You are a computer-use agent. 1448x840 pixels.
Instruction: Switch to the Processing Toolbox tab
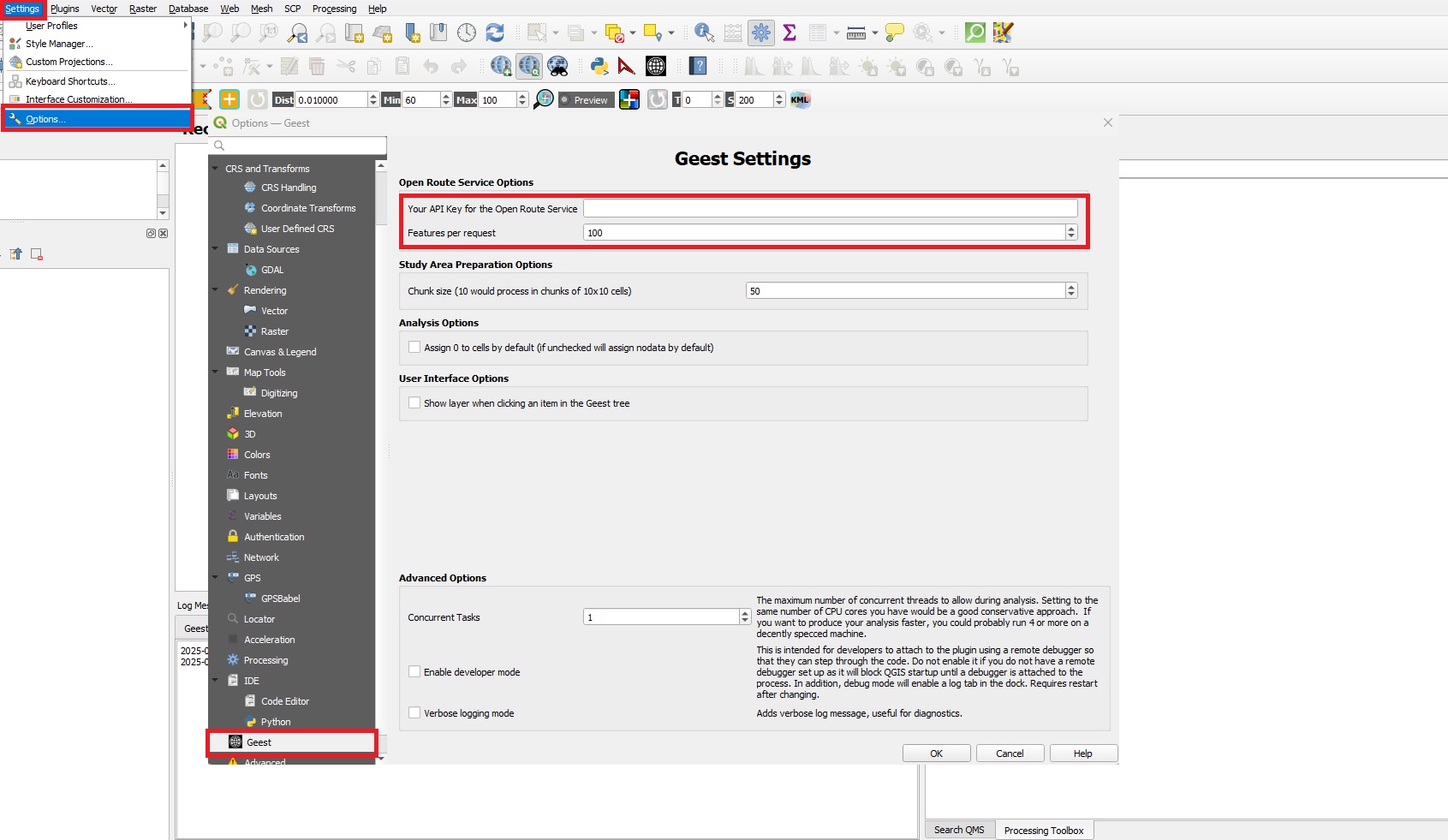point(1044,831)
